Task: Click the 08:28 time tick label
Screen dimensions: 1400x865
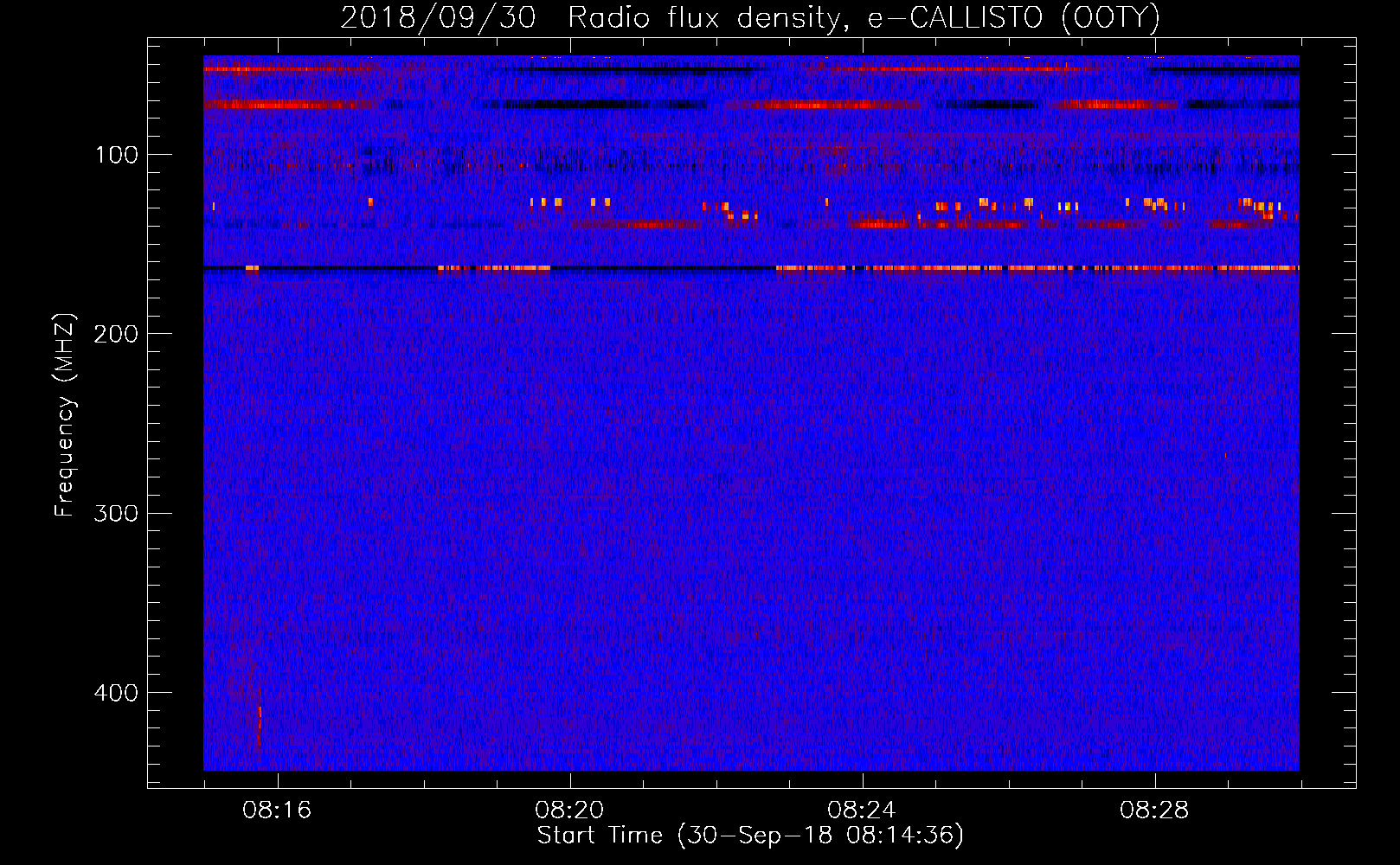Action: click(1154, 811)
